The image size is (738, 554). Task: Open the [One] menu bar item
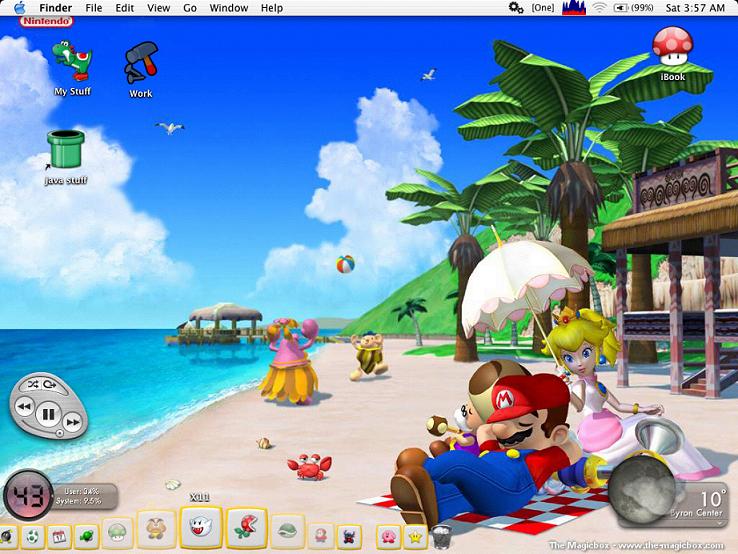(x=543, y=8)
